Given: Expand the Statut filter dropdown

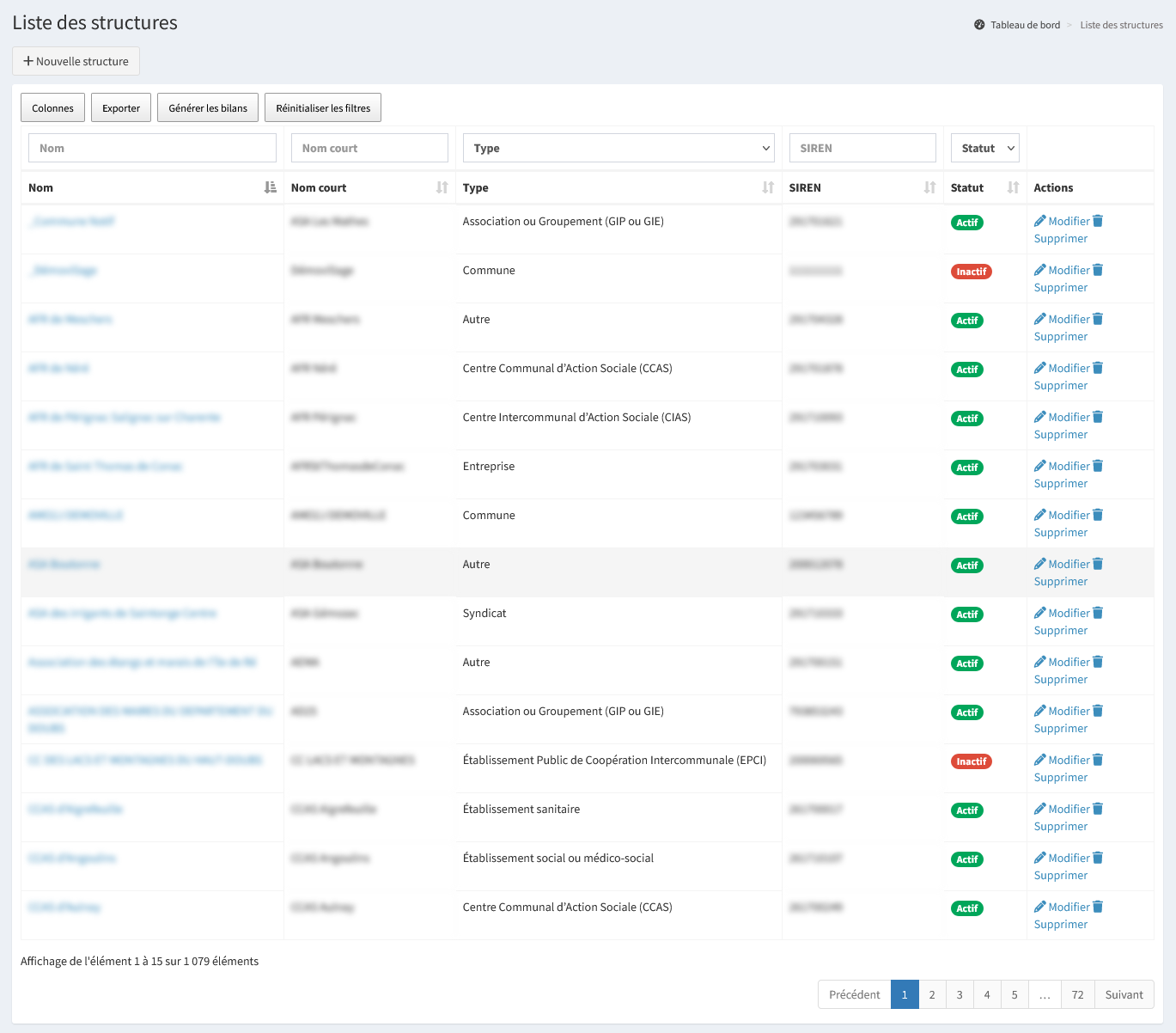Looking at the screenshot, I should (x=984, y=148).
